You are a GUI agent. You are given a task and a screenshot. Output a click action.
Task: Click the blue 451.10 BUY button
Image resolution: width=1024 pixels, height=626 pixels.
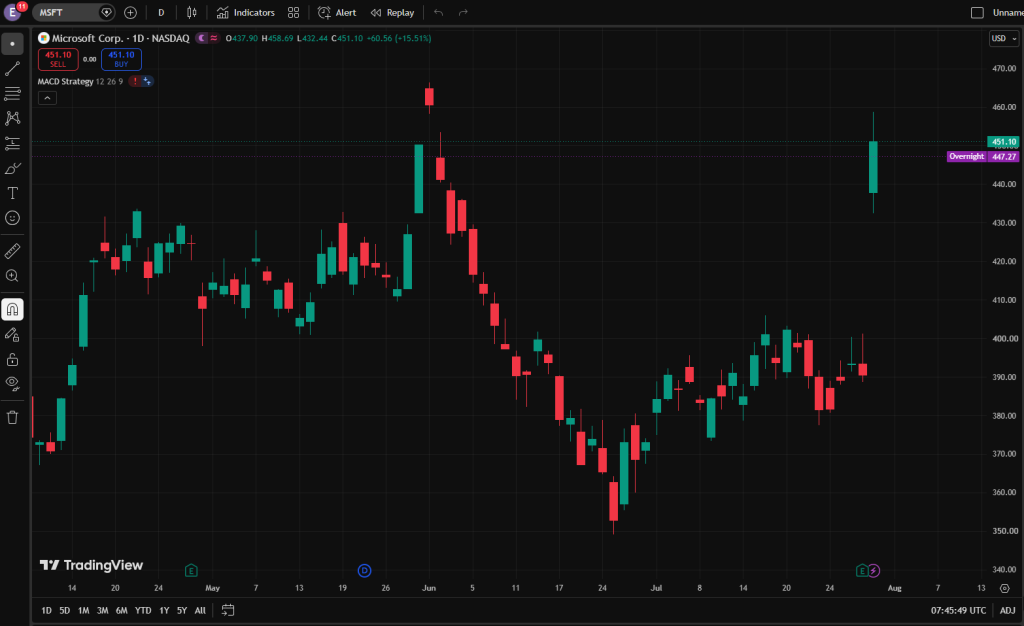121,59
